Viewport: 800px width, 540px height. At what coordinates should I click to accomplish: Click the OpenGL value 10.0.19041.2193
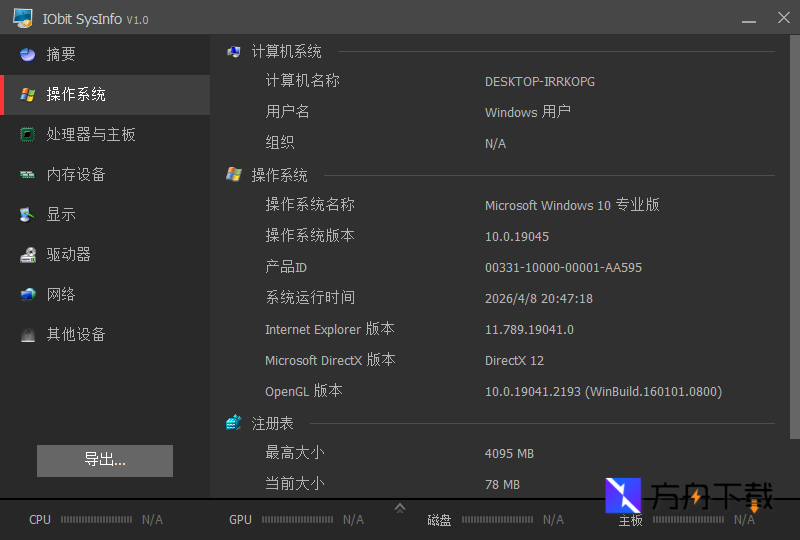tap(603, 391)
